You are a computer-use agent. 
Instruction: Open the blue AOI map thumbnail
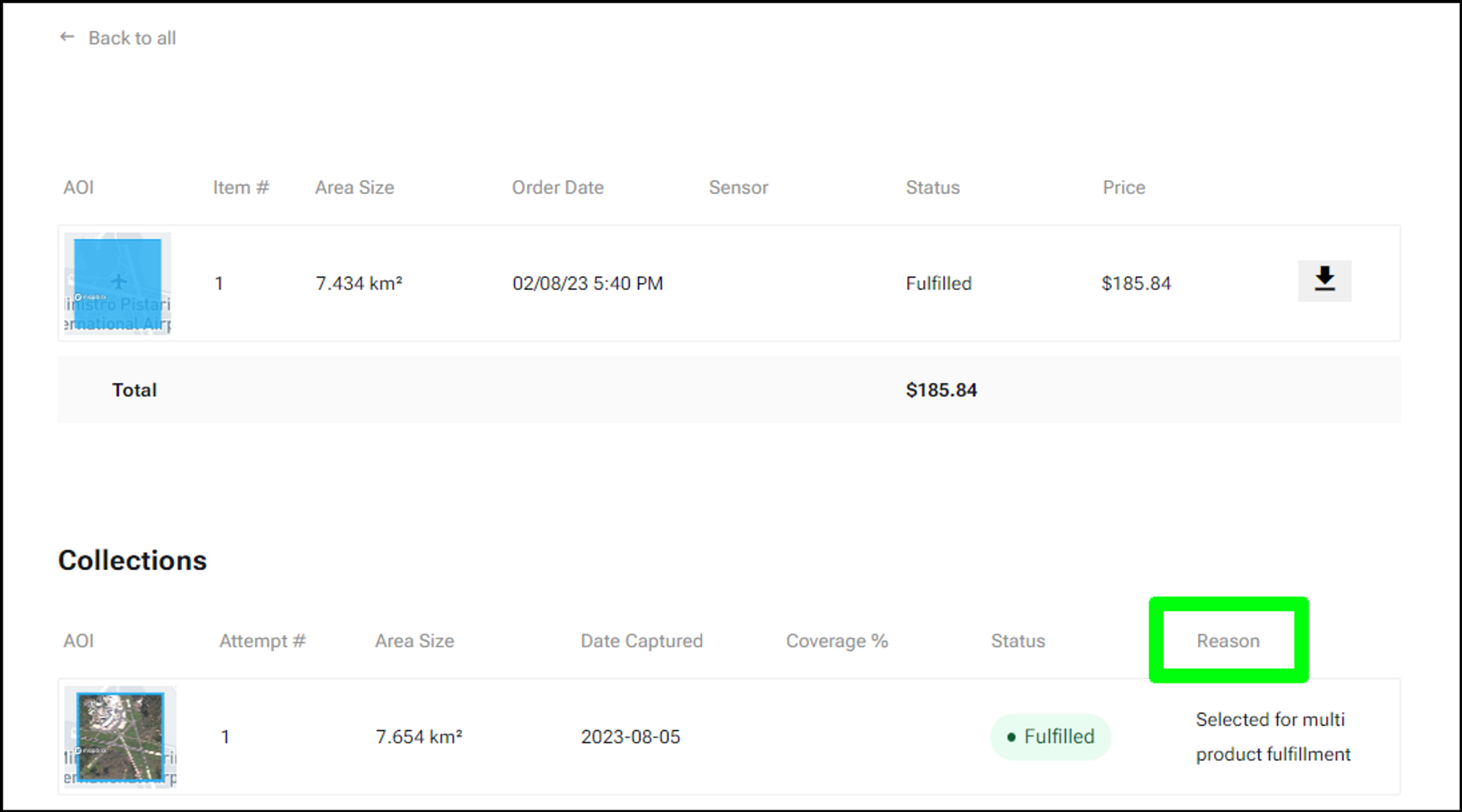click(x=118, y=284)
